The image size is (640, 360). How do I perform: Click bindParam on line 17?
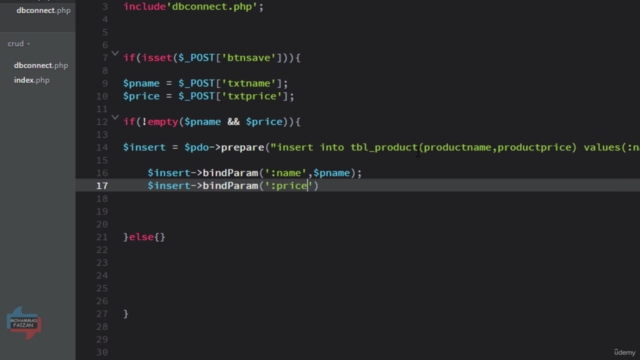coord(230,186)
